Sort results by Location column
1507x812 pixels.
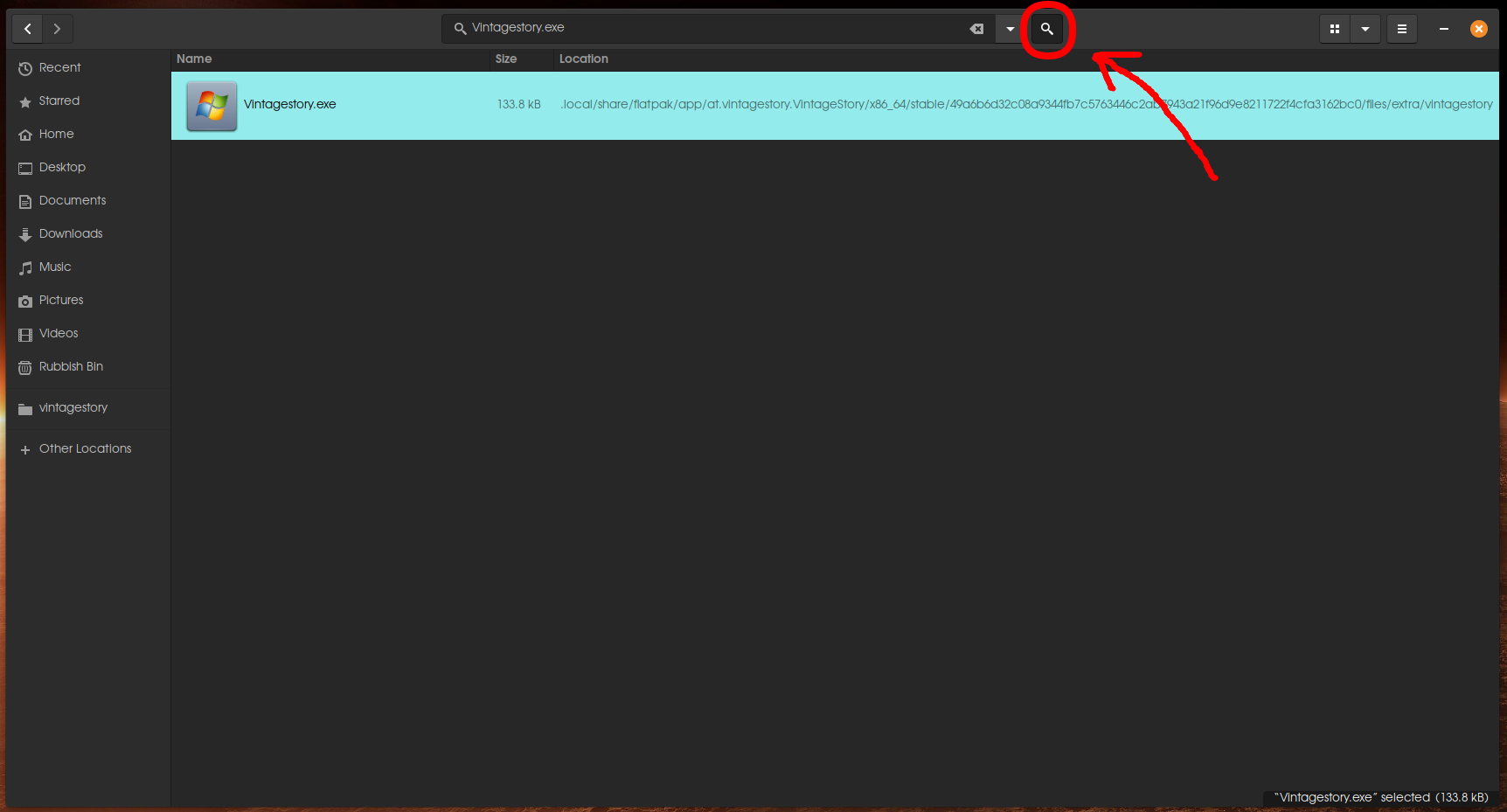pos(583,59)
